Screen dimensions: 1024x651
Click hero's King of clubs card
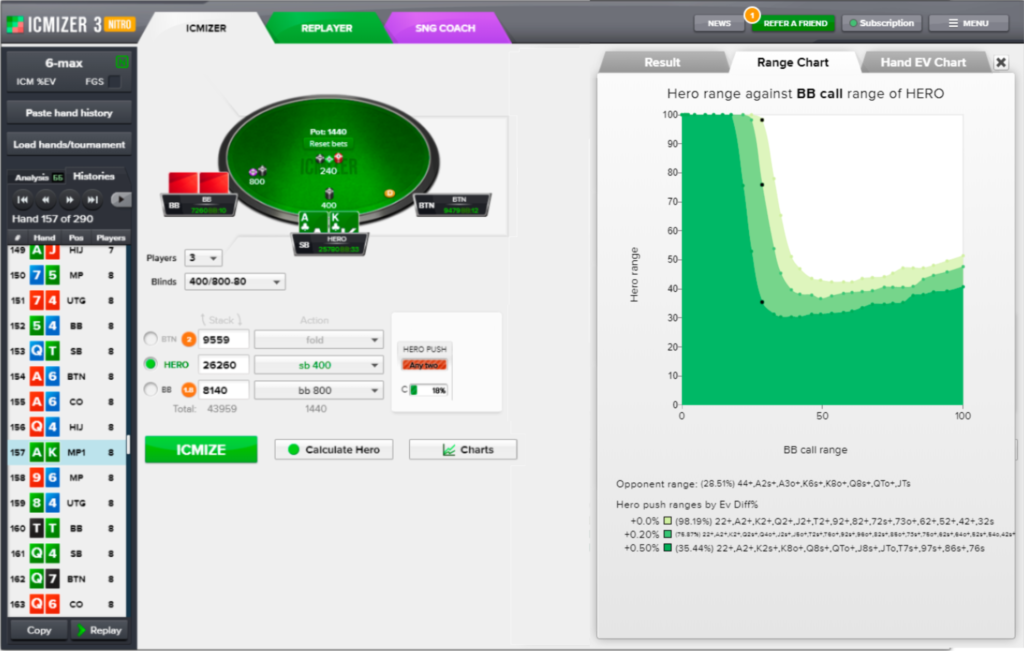coord(342,222)
